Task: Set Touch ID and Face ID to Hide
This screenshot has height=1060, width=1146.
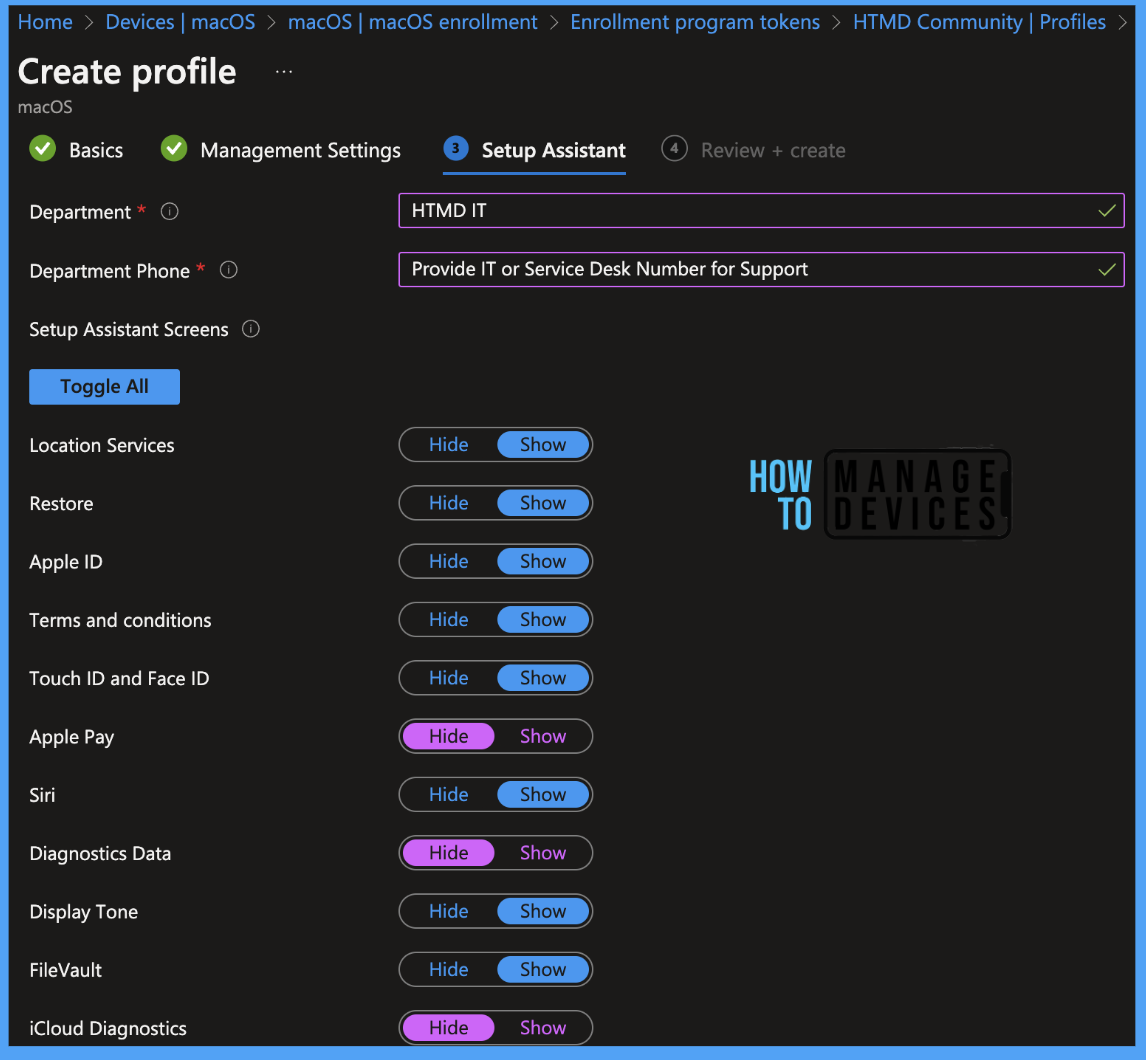Action: 449,678
